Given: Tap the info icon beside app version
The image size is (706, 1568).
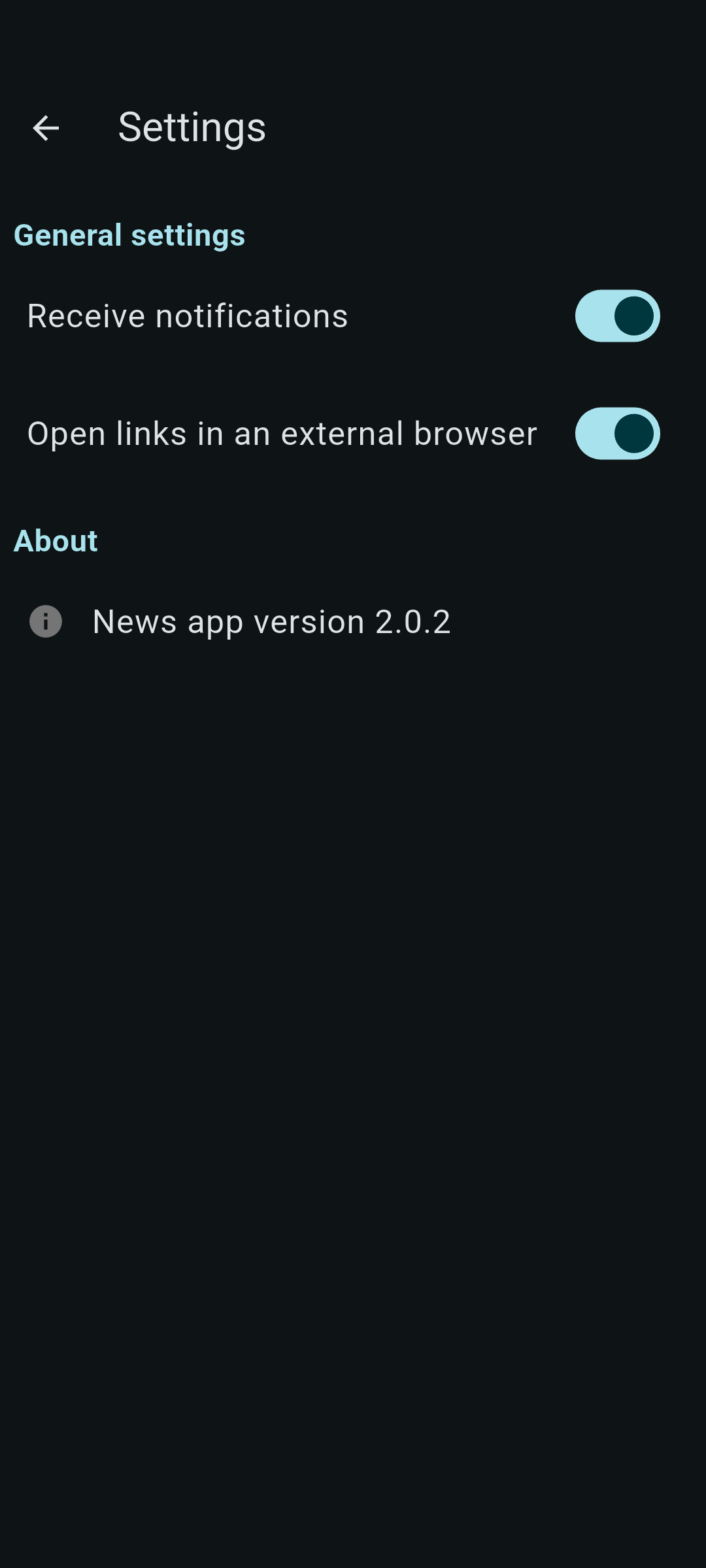Looking at the screenshot, I should pos(46,621).
